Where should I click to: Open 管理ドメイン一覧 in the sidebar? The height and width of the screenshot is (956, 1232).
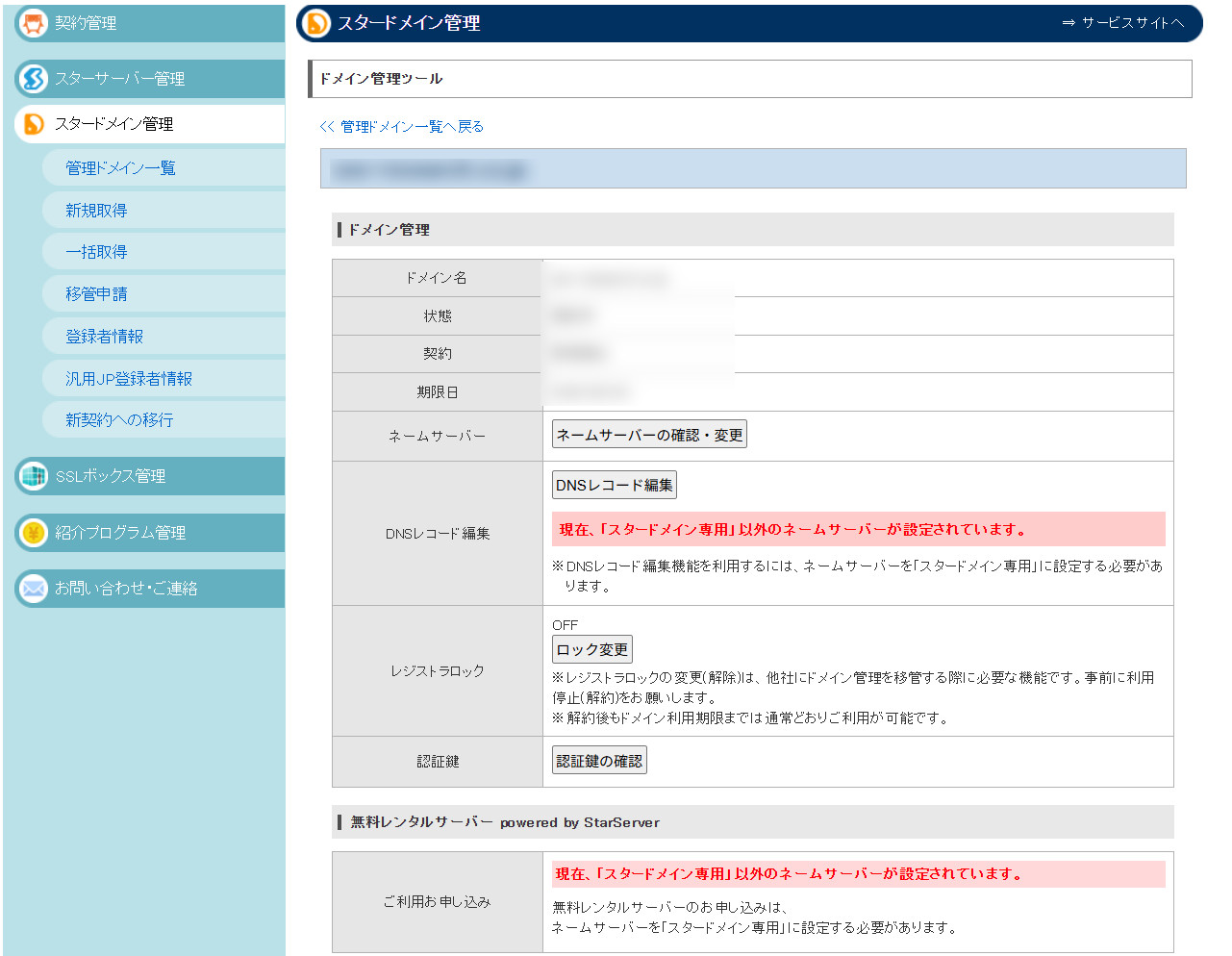click(120, 168)
